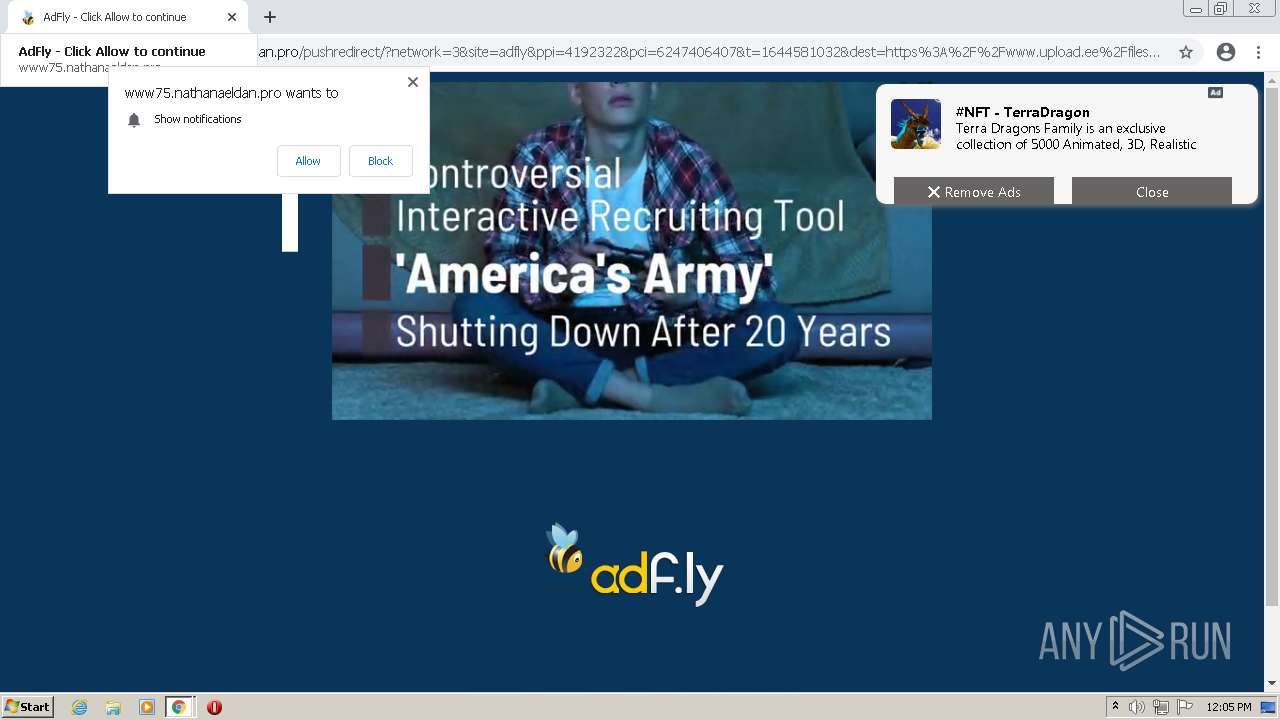The height and width of the screenshot is (720, 1280).
Task: Open the file explorer taskbar icon
Action: coord(113,707)
